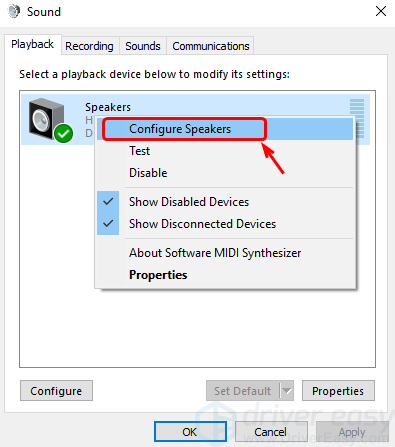This screenshot has width=395, height=447.
Task: Select the Playback tab
Action: tap(32, 44)
